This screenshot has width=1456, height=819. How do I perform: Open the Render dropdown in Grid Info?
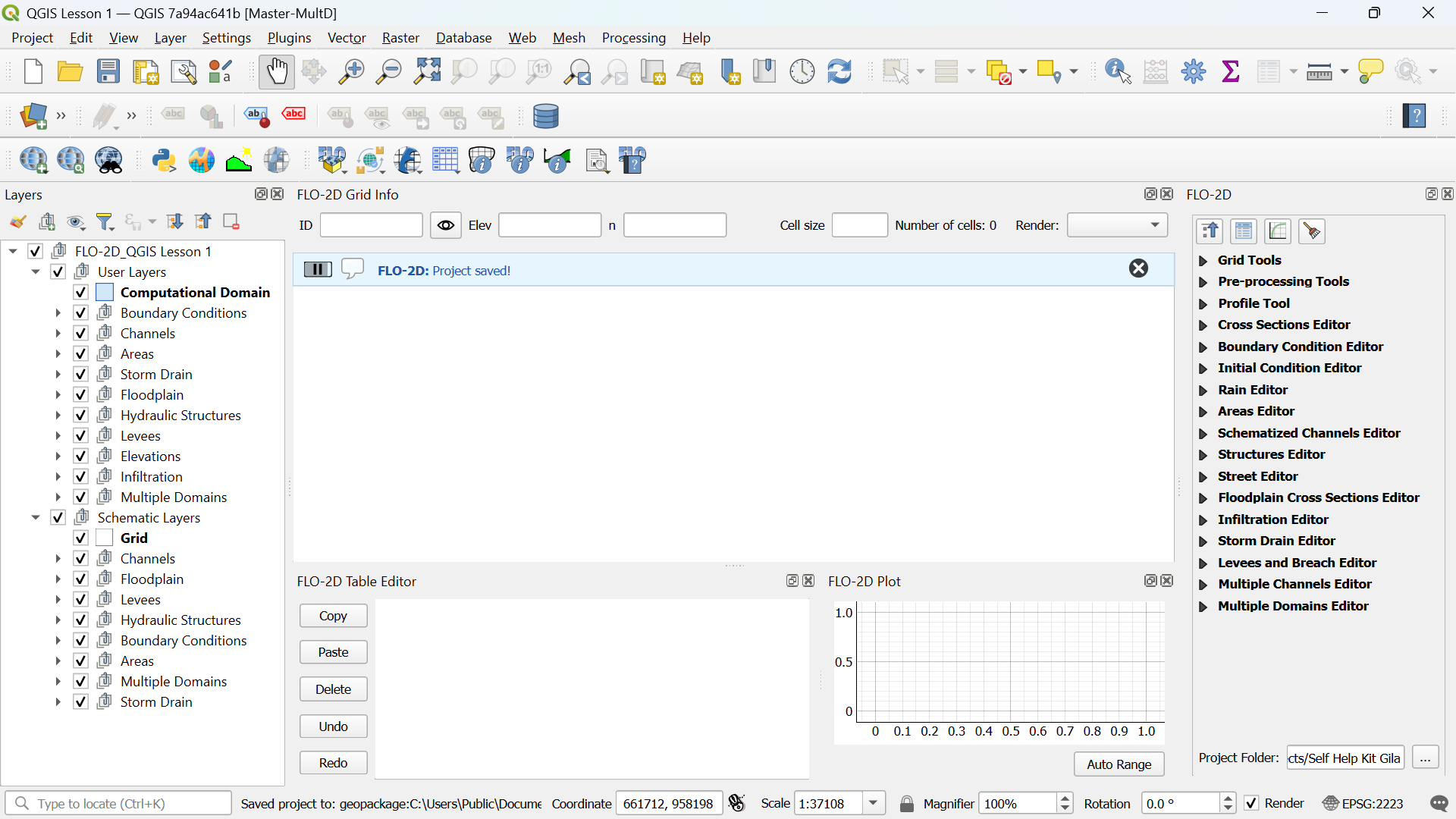pyautogui.click(x=1117, y=225)
